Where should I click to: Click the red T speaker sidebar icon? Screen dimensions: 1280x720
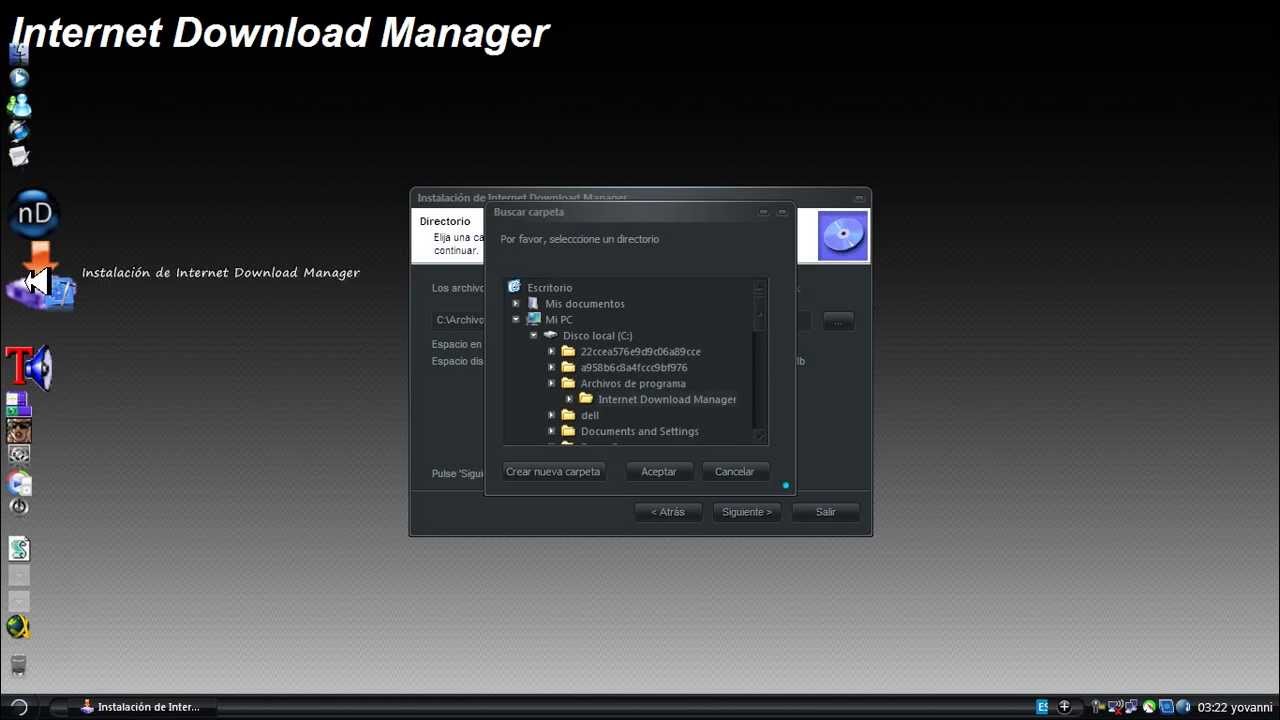coord(29,369)
